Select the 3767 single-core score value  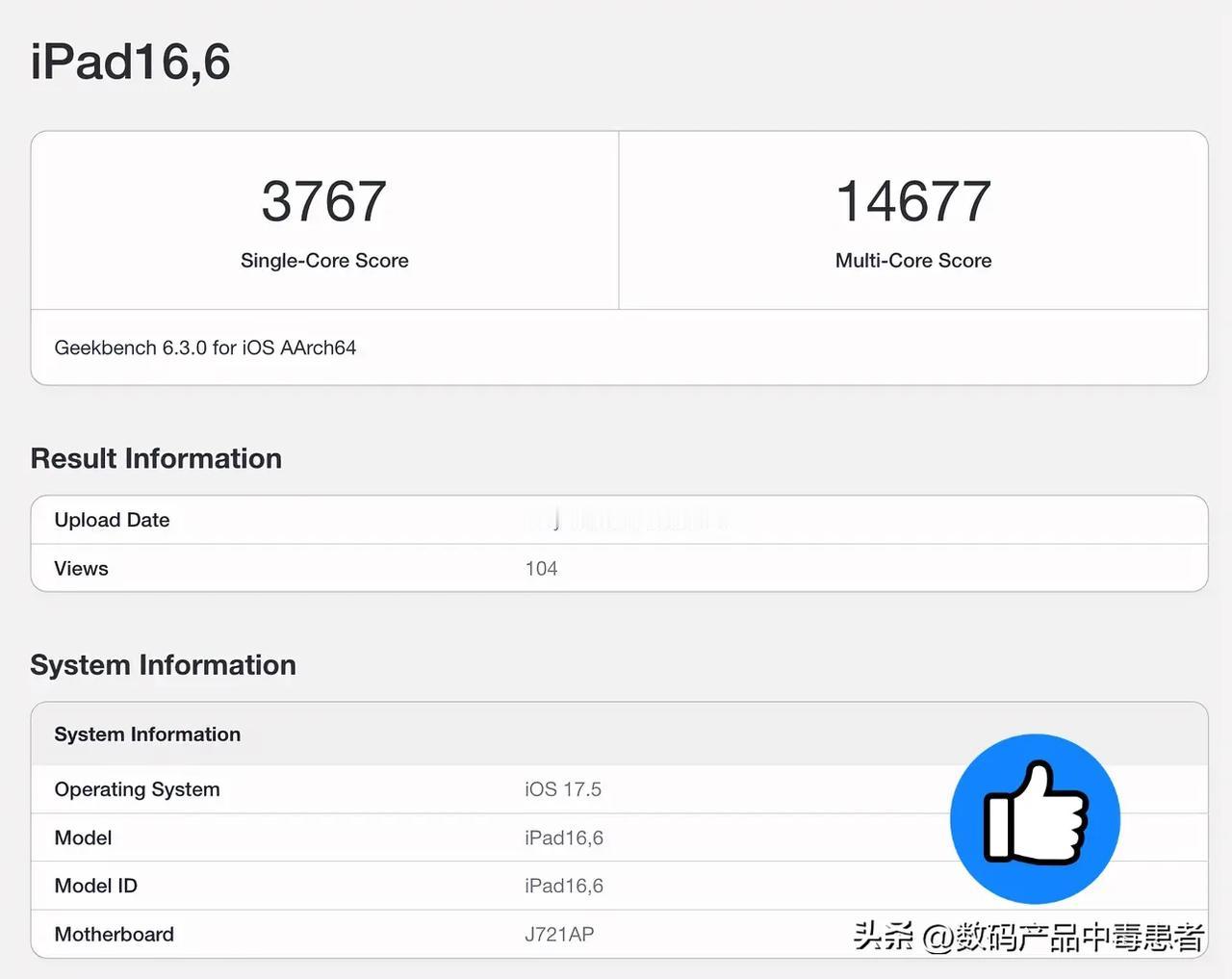324,201
